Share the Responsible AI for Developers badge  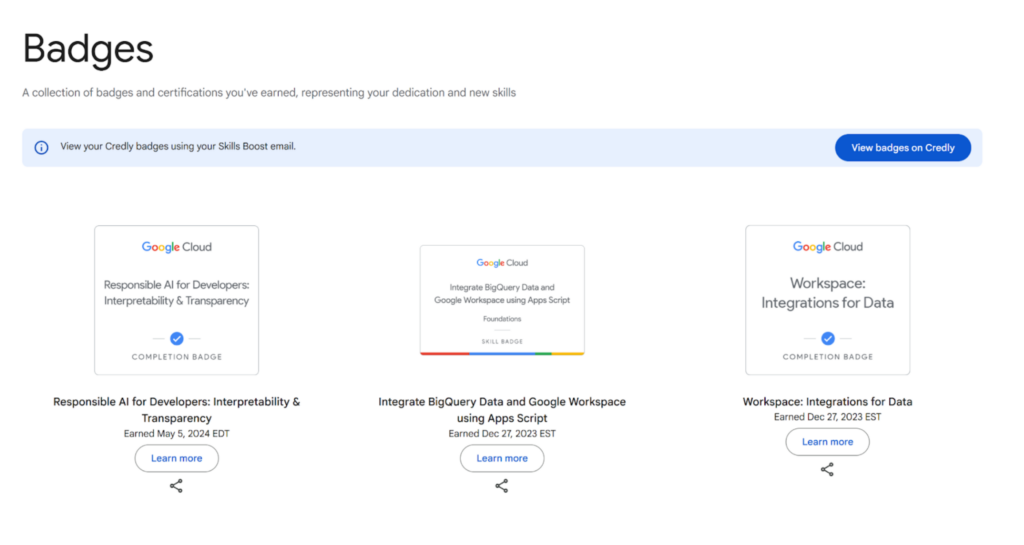(x=176, y=486)
